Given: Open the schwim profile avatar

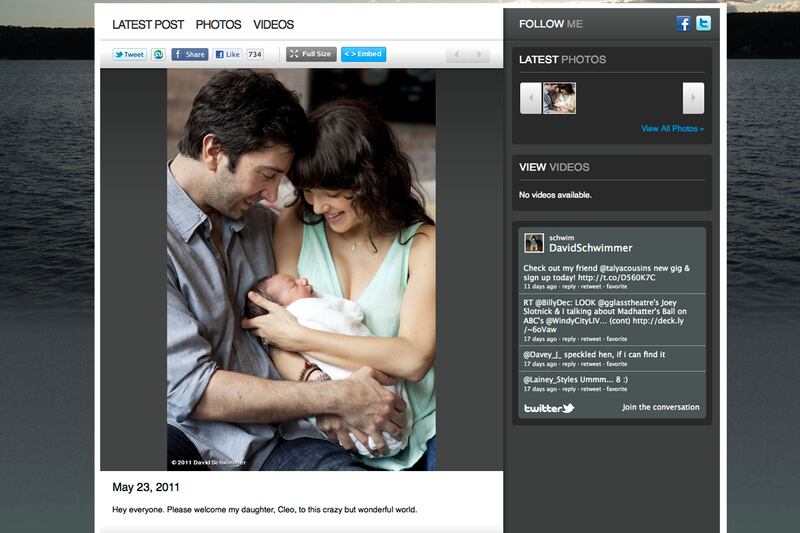Looking at the screenshot, I should pyautogui.click(x=534, y=243).
